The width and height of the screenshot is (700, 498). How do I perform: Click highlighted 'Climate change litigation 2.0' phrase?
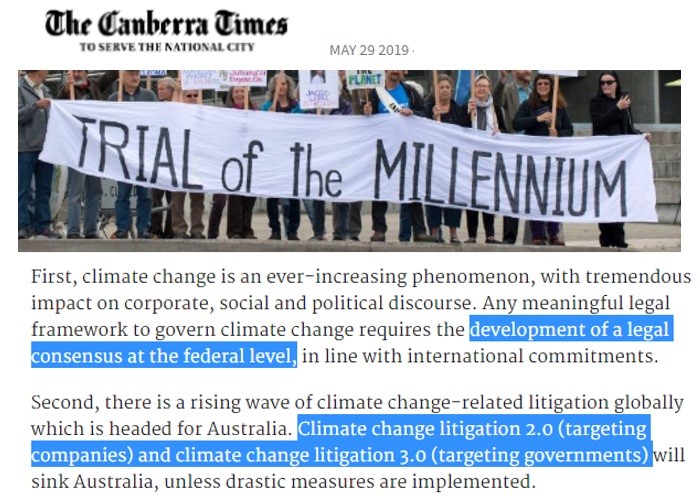[425, 429]
